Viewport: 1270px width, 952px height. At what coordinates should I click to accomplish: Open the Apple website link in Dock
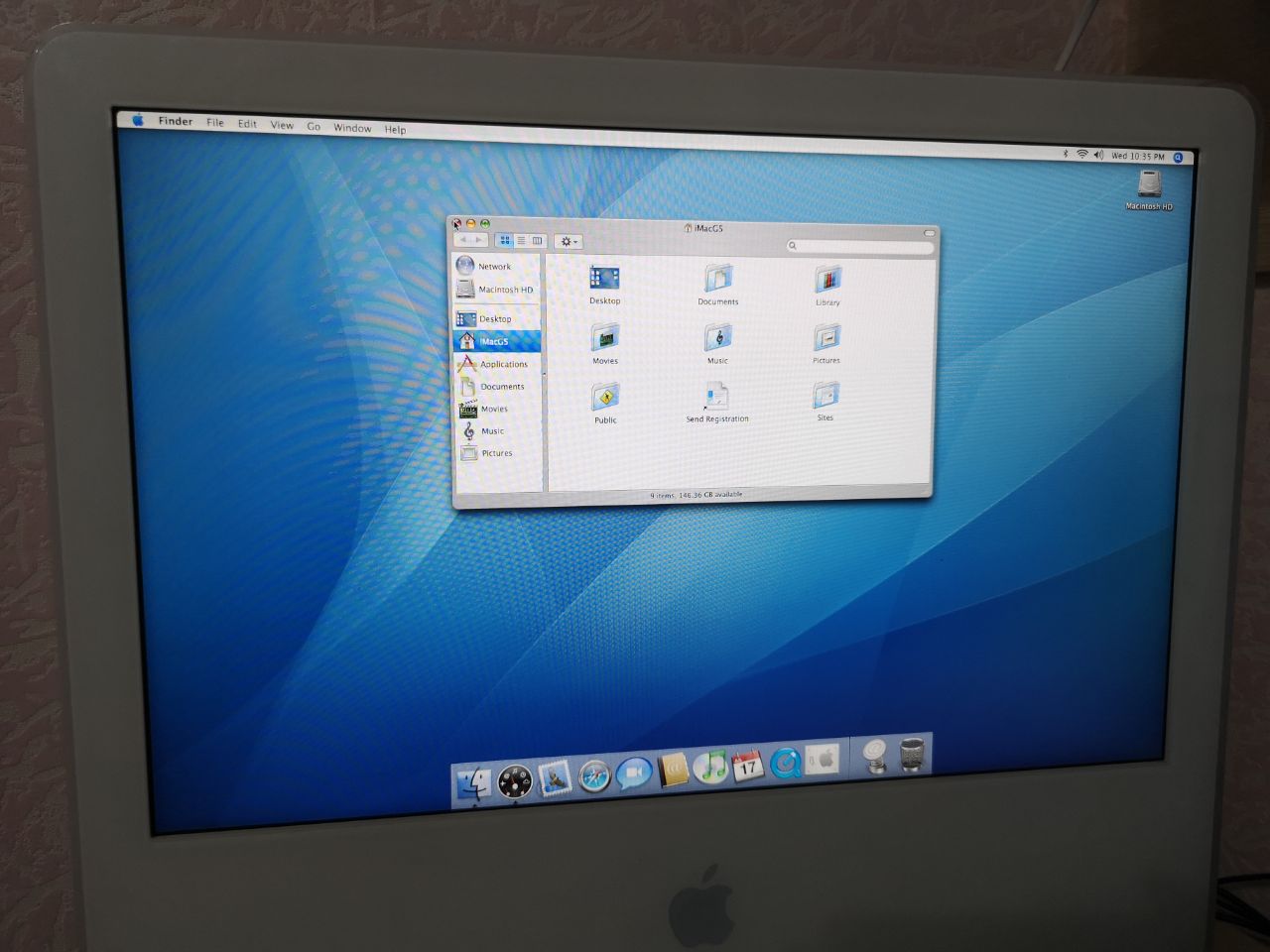[875, 757]
